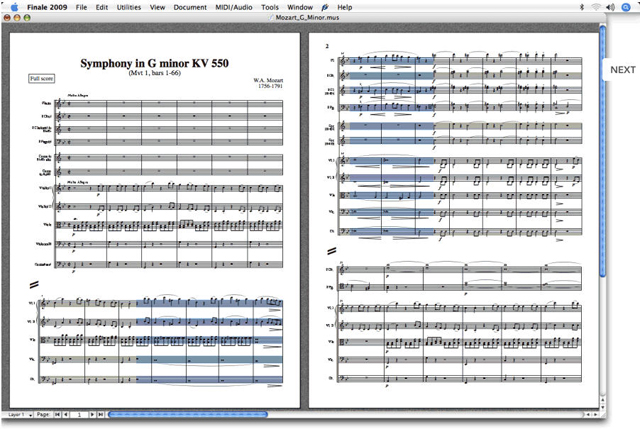Click the W.A. Mozart composer text
This screenshot has width=640, height=429.
click(268, 80)
